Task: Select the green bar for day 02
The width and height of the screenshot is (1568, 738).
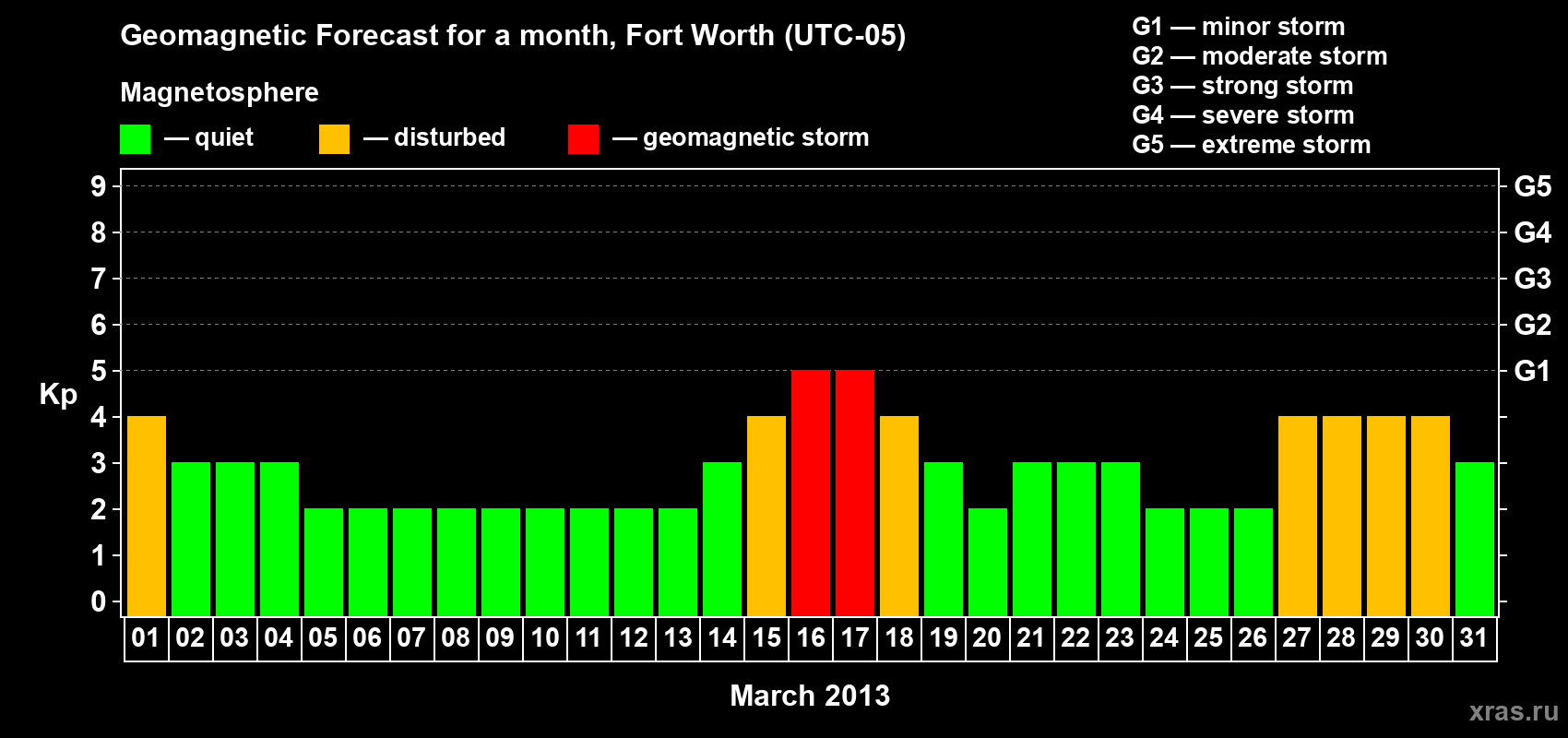Action: click(191, 540)
